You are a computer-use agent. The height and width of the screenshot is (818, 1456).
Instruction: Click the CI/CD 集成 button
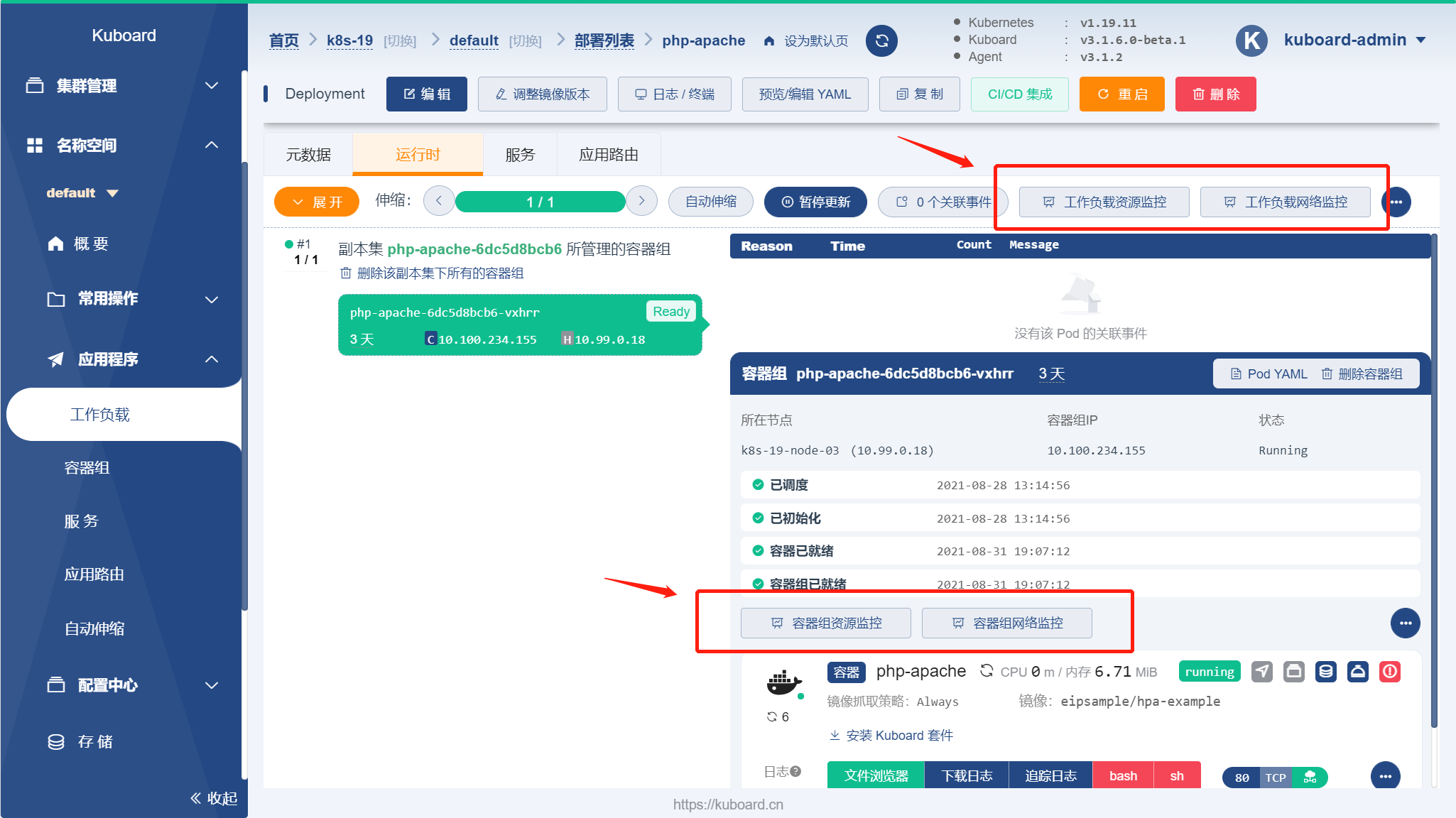coord(1020,94)
